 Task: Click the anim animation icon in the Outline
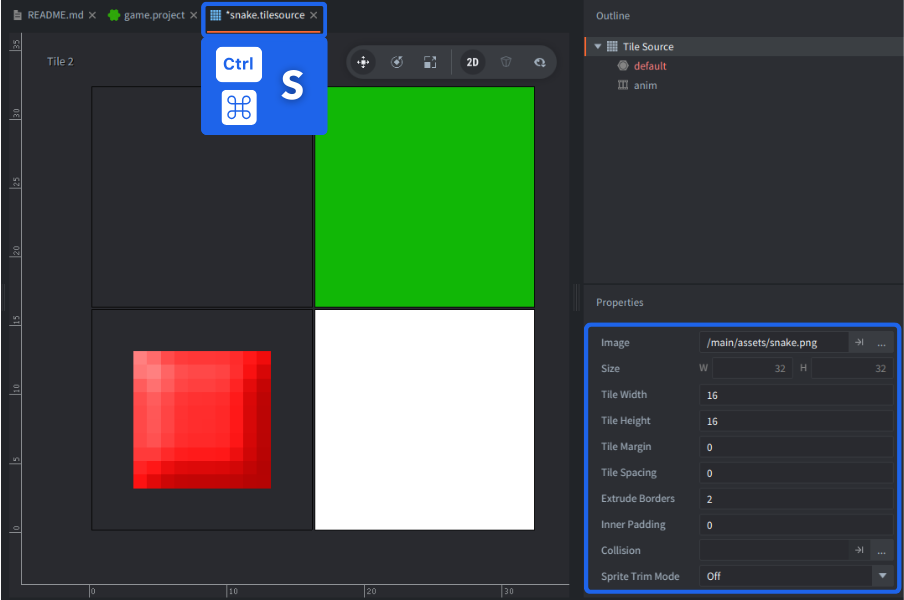click(621, 85)
